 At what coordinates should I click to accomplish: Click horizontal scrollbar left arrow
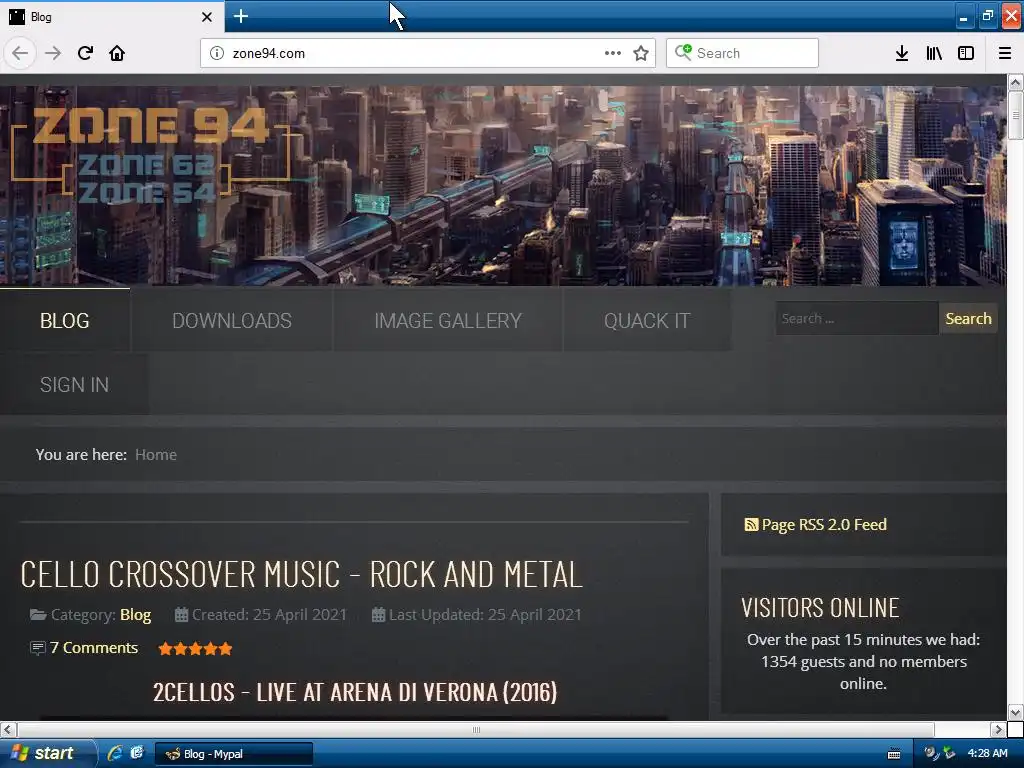8,729
